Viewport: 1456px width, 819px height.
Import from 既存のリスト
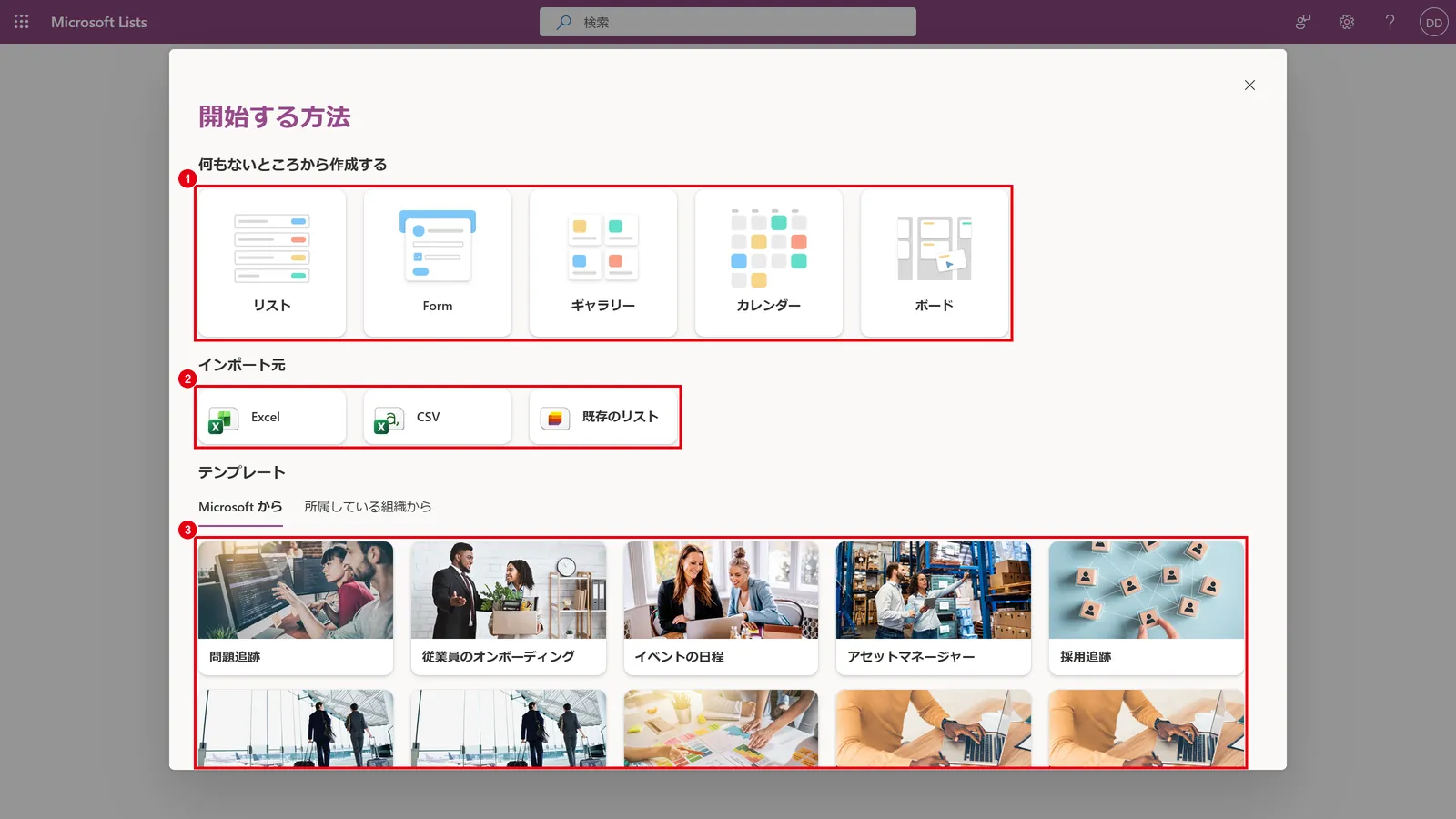[x=603, y=417]
